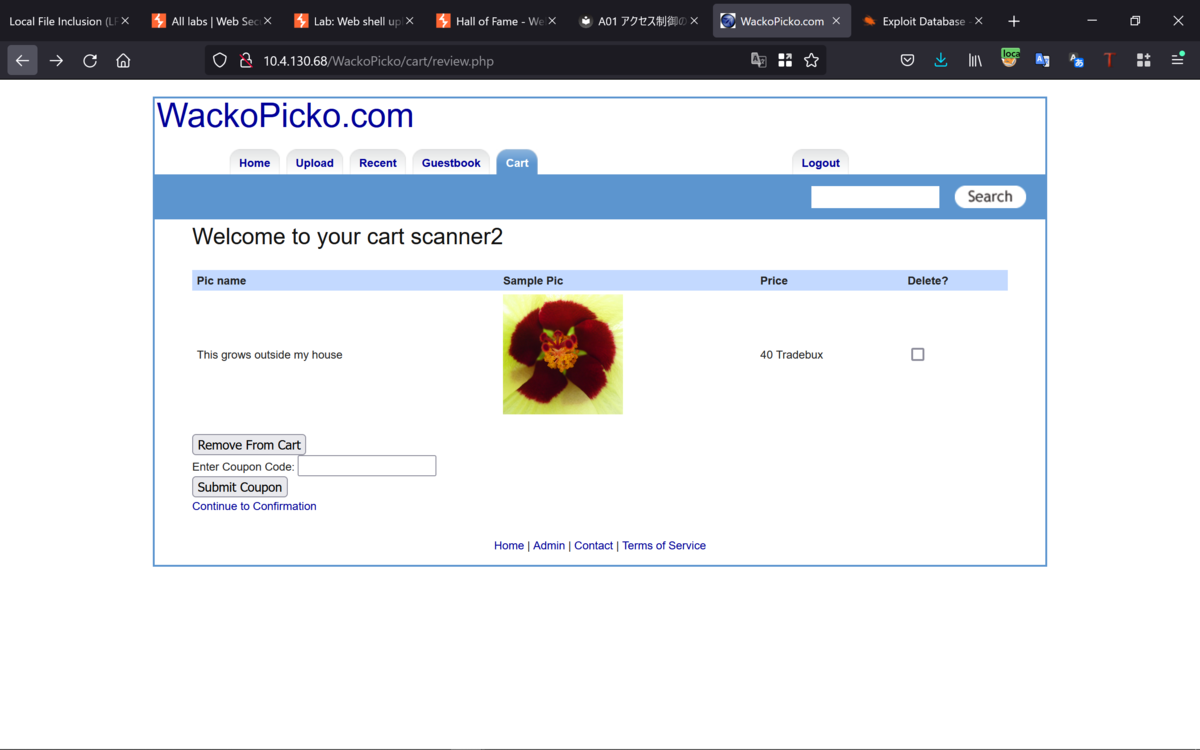
Task: Open the Library bookmarks and history icon
Action: (975, 61)
